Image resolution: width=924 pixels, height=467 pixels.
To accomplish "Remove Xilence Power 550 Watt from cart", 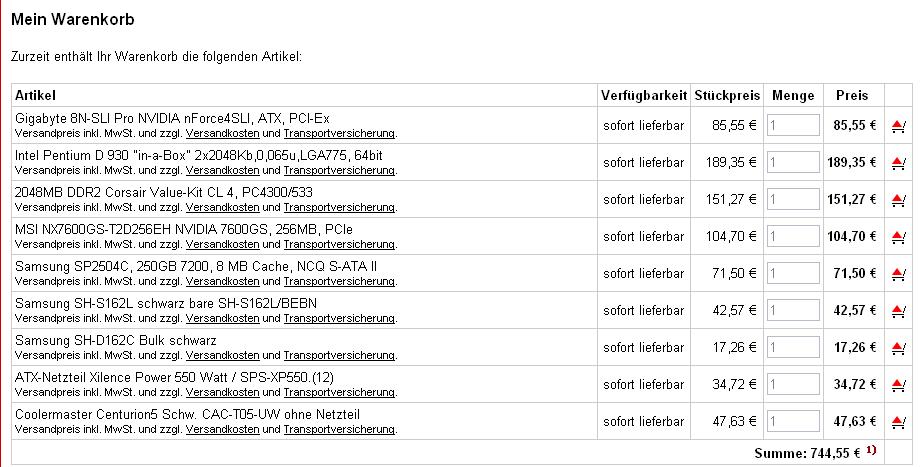I will pos(898,384).
